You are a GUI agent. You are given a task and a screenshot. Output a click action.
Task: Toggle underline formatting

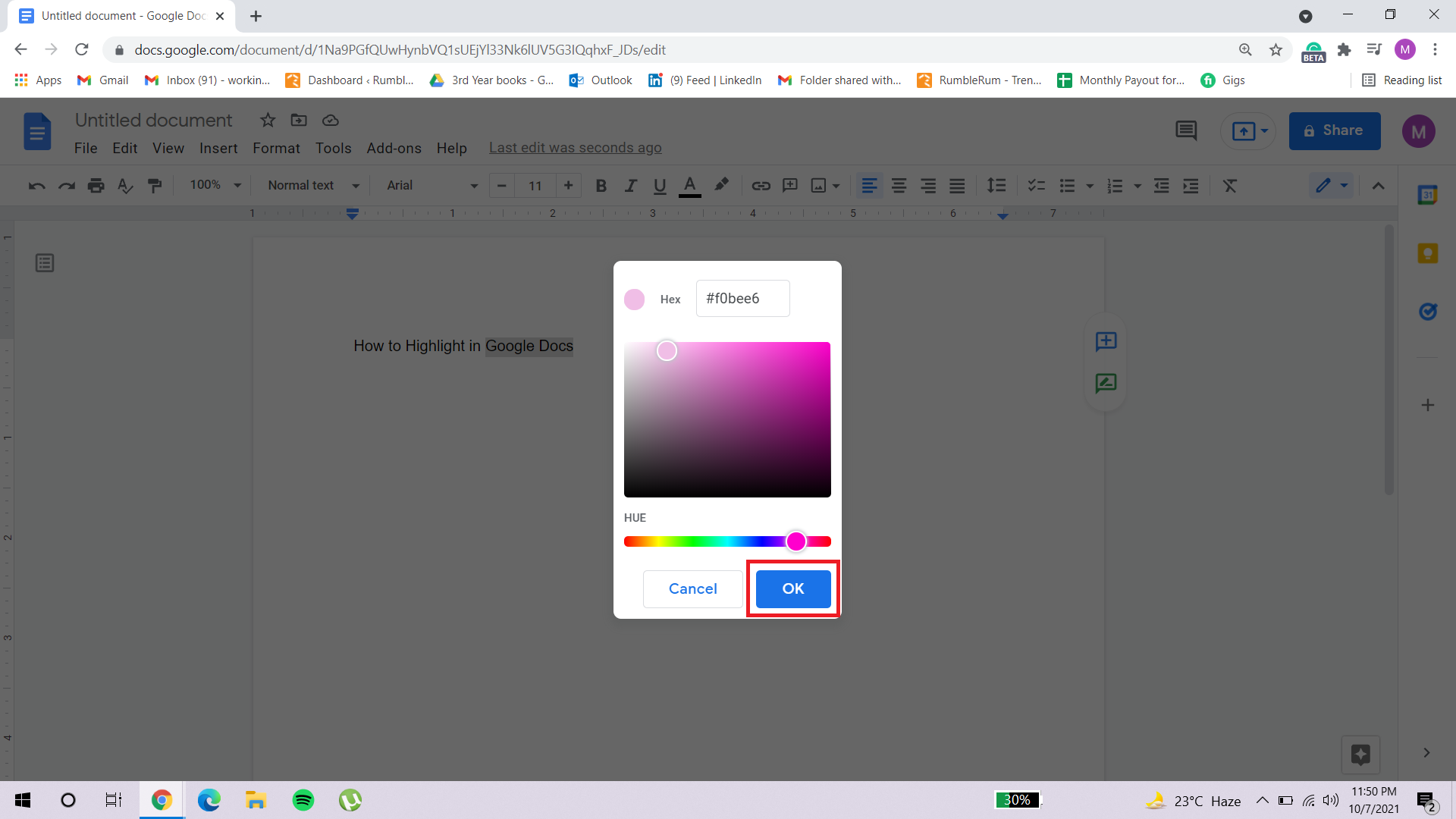(x=660, y=186)
